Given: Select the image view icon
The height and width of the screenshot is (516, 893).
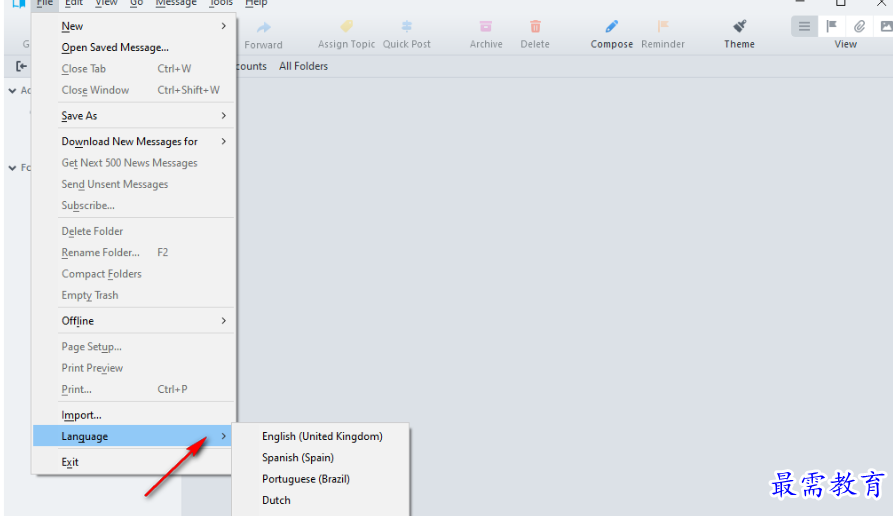Looking at the screenshot, I should coord(886,26).
